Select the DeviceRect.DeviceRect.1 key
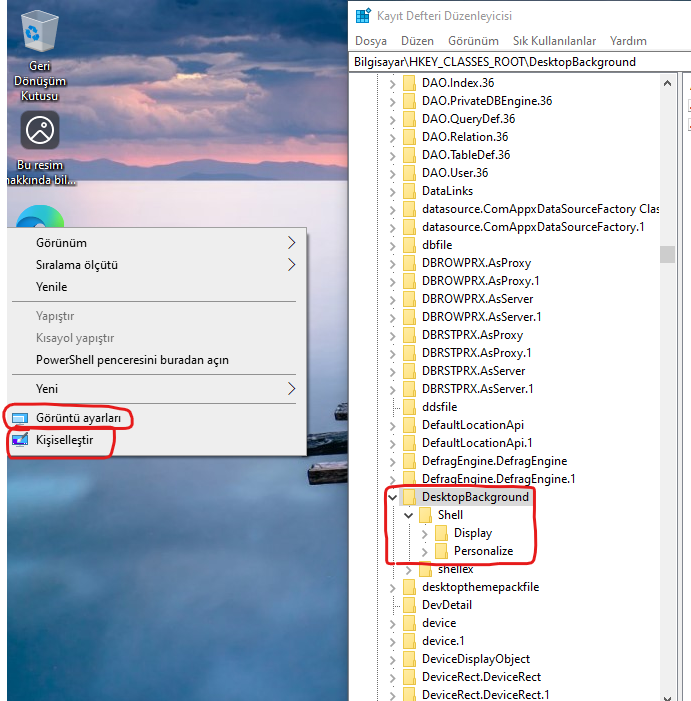The width and height of the screenshot is (691, 701). point(485,695)
